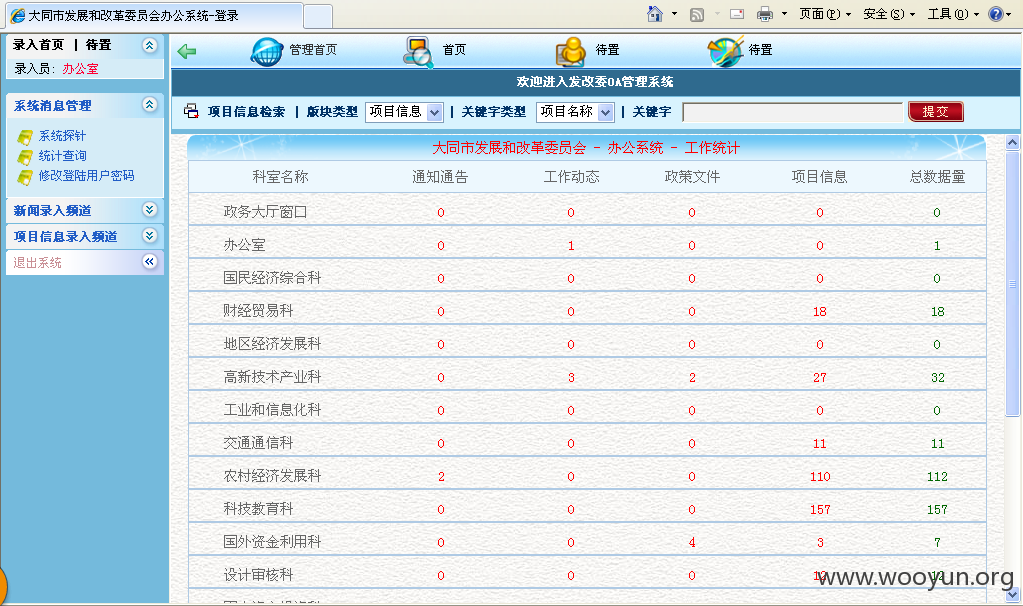Screen dimensions: 1023x606
Task: Click the 交通通信科 row name
Action: click(x=258, y=443)
